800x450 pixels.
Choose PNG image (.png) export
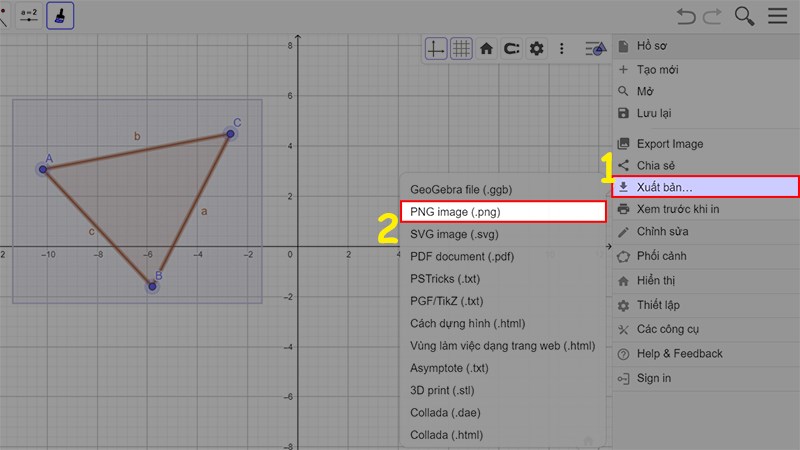(x=503, y=212)
